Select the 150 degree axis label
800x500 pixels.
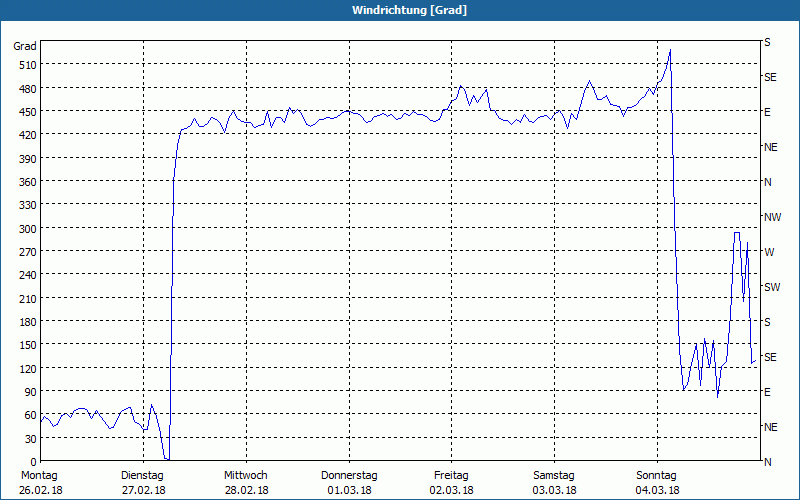[28, 345]
